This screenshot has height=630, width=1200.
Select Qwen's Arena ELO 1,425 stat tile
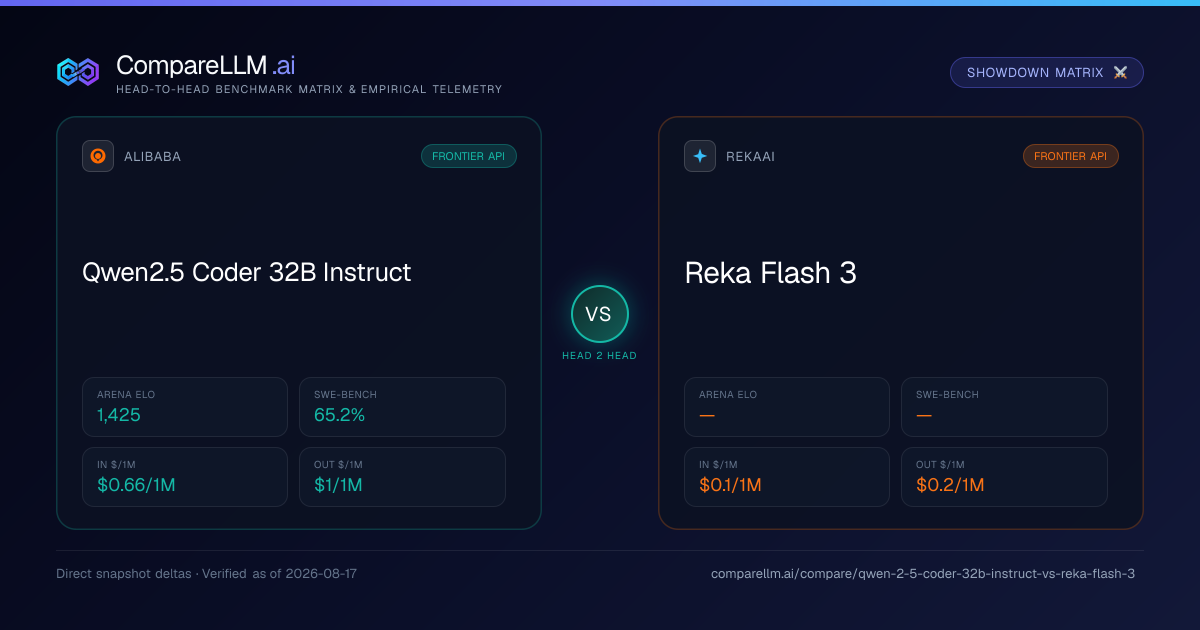(185, 407)
